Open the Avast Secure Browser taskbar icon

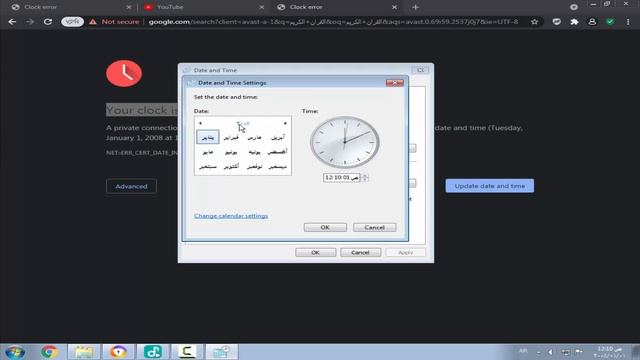click(118, 352)
